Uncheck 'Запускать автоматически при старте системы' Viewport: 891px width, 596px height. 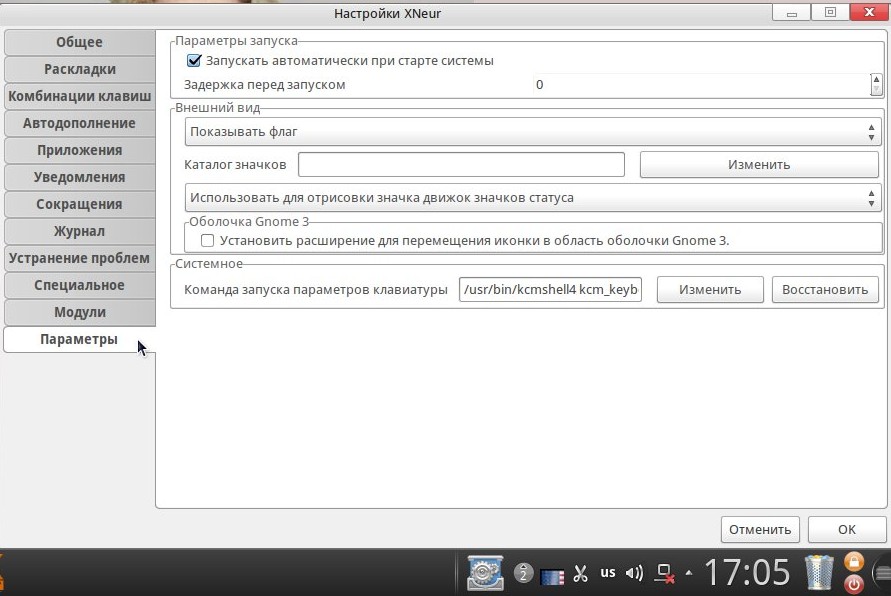coord(195,61)
